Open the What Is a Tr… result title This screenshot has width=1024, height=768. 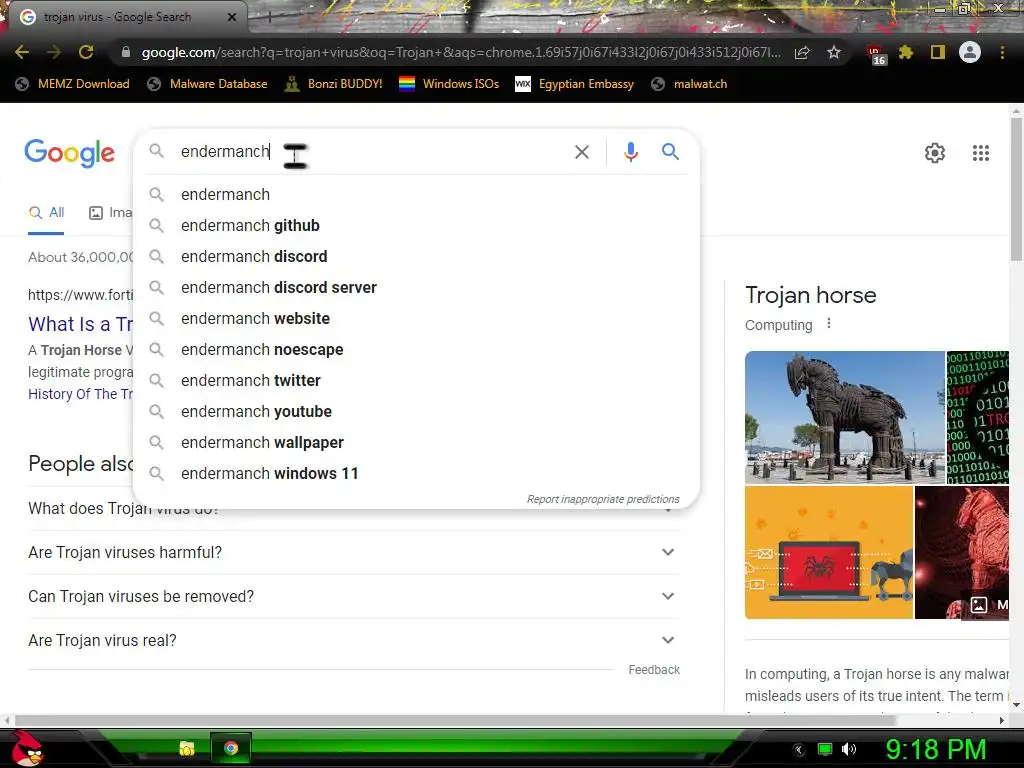tap(80, 324)
